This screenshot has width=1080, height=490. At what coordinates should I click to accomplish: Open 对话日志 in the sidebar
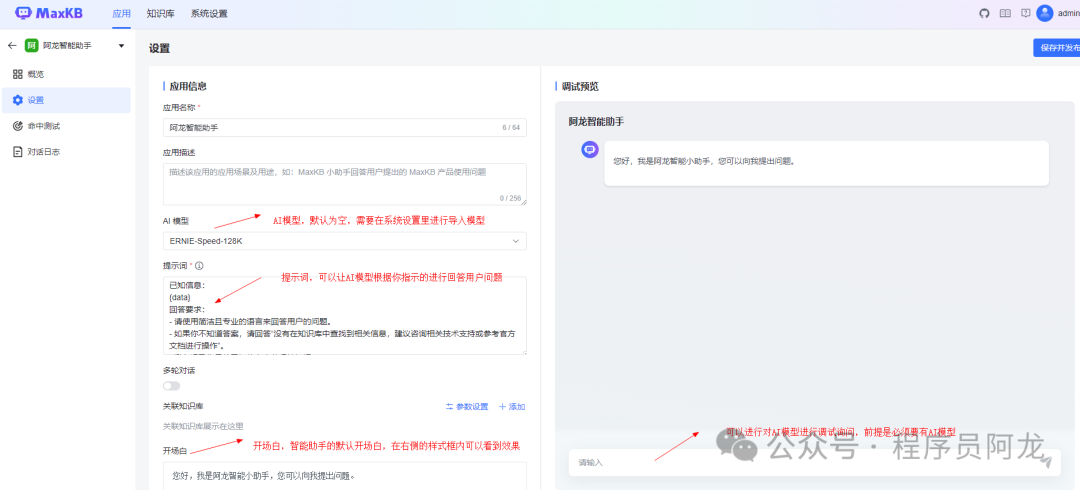(x=43, y=152)
